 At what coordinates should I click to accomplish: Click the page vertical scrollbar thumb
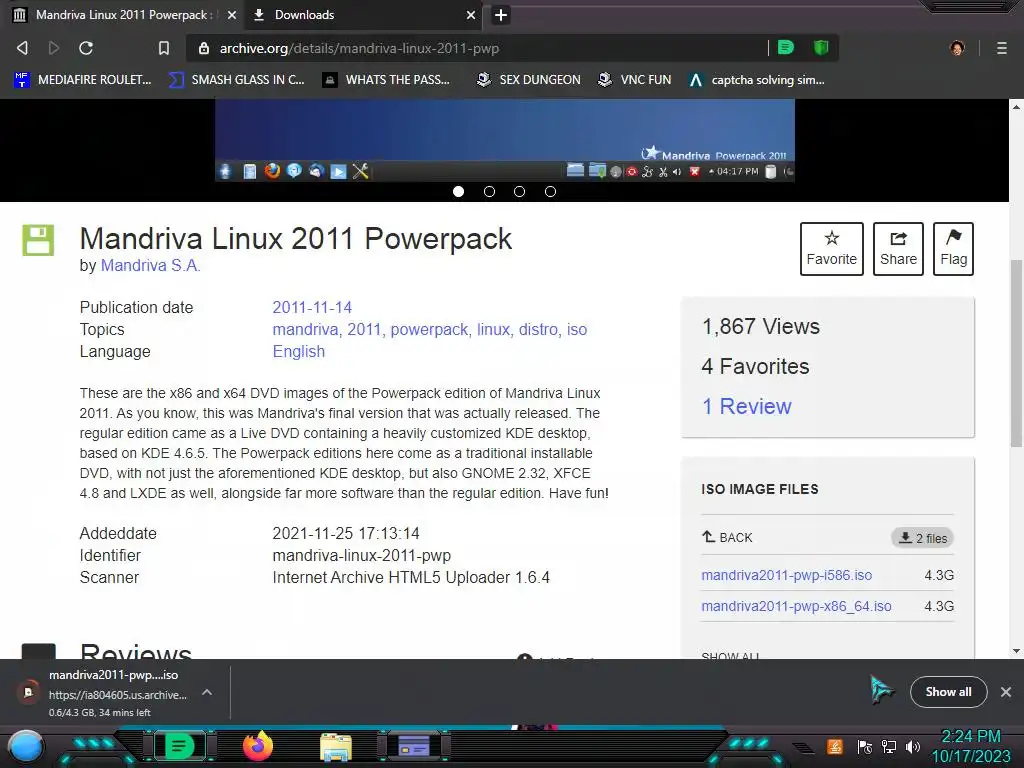tap(1016, 353)
